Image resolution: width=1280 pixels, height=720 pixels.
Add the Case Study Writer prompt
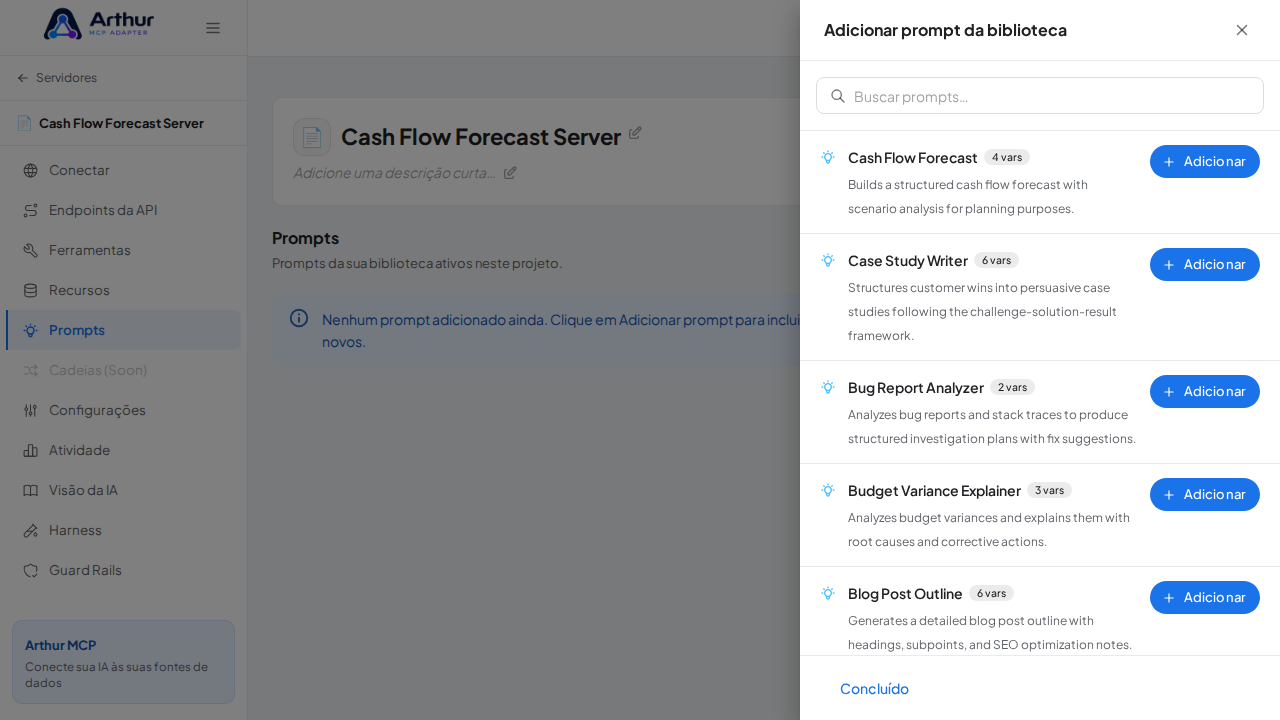tap(1205, 264)
